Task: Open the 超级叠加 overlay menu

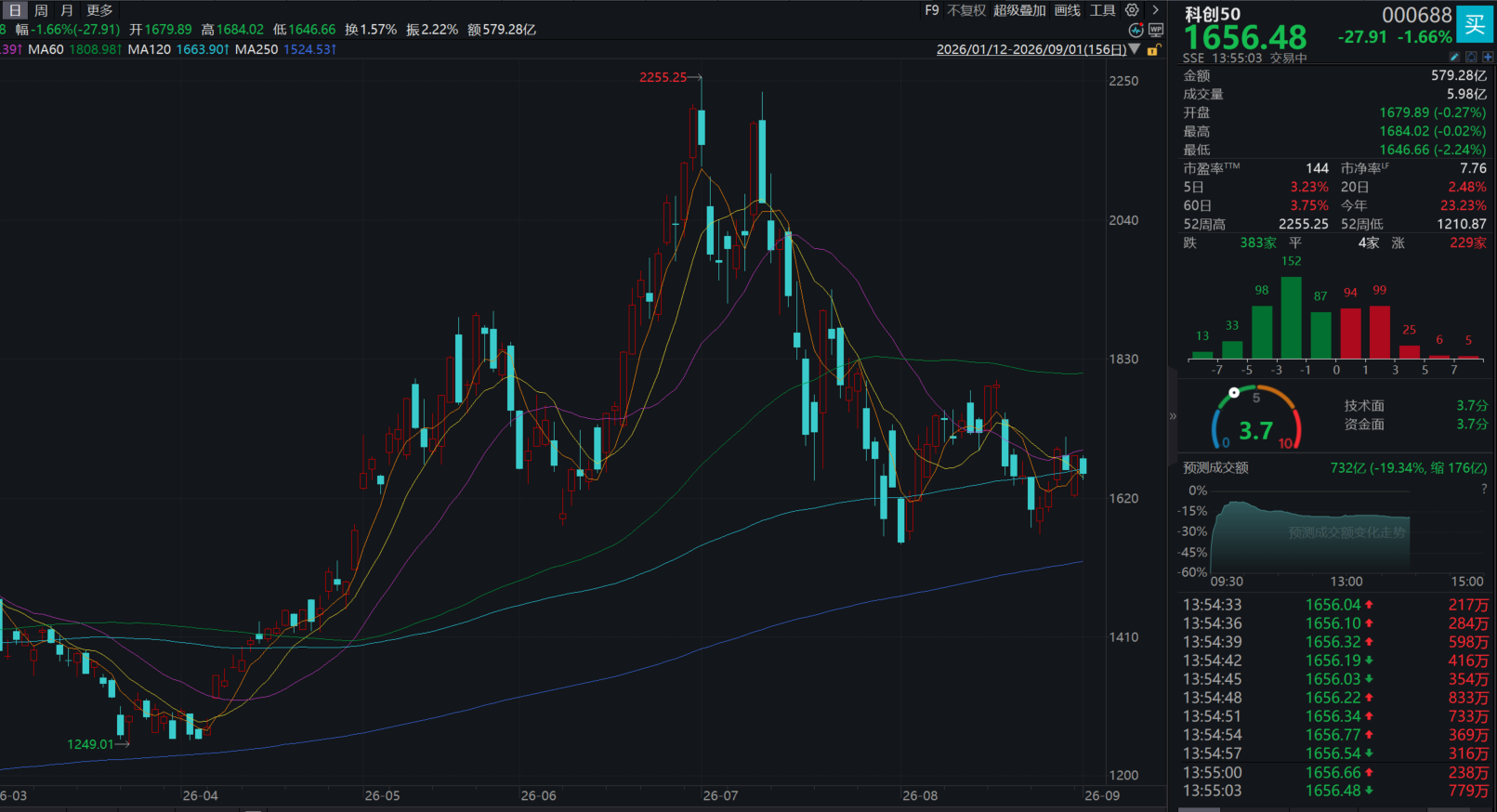Action: (1019, 10)
